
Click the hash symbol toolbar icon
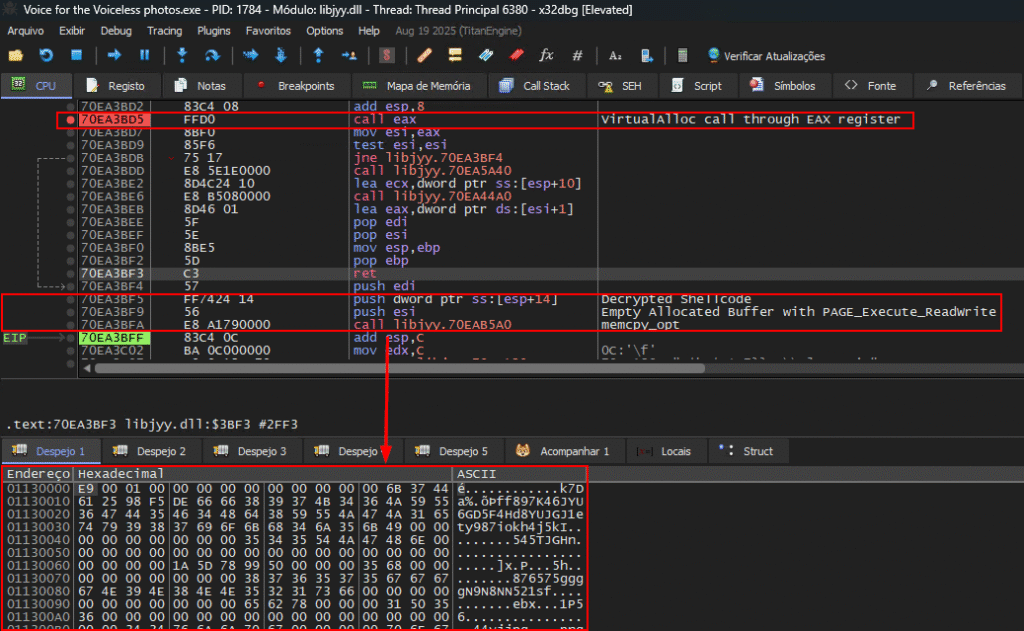pyautogui.click(x=577, y=55)
